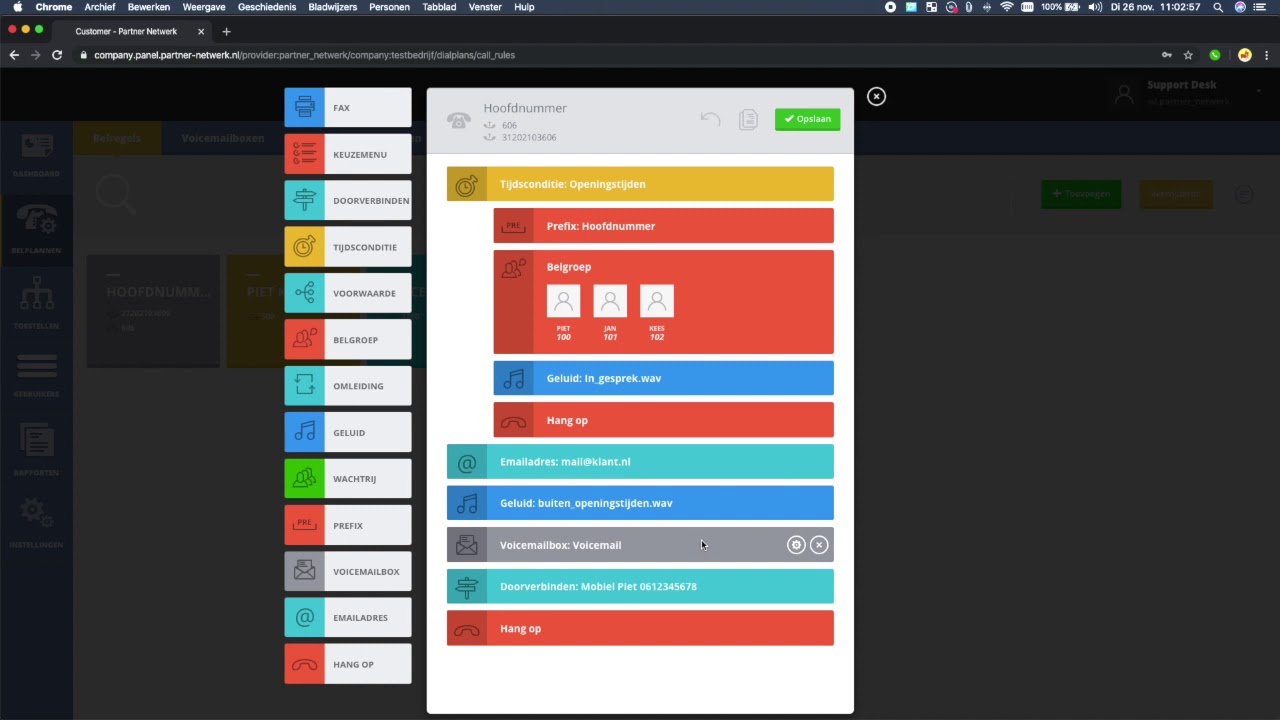Click the Belgroep step title
Viewport: 1280px width, 720px height.
tap(569, 267)
